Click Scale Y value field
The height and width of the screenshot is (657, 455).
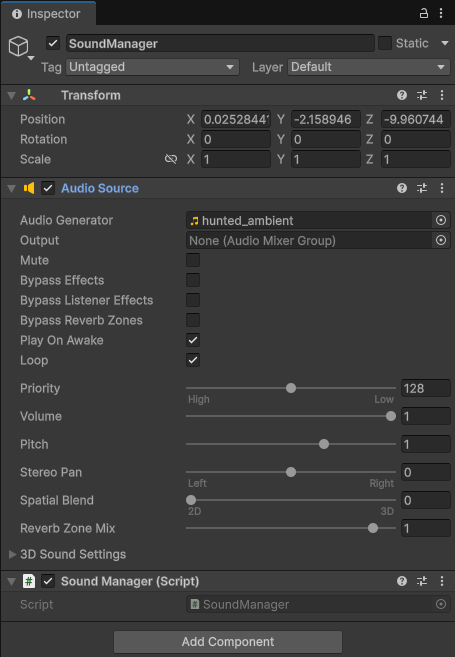tap(326, 159)
